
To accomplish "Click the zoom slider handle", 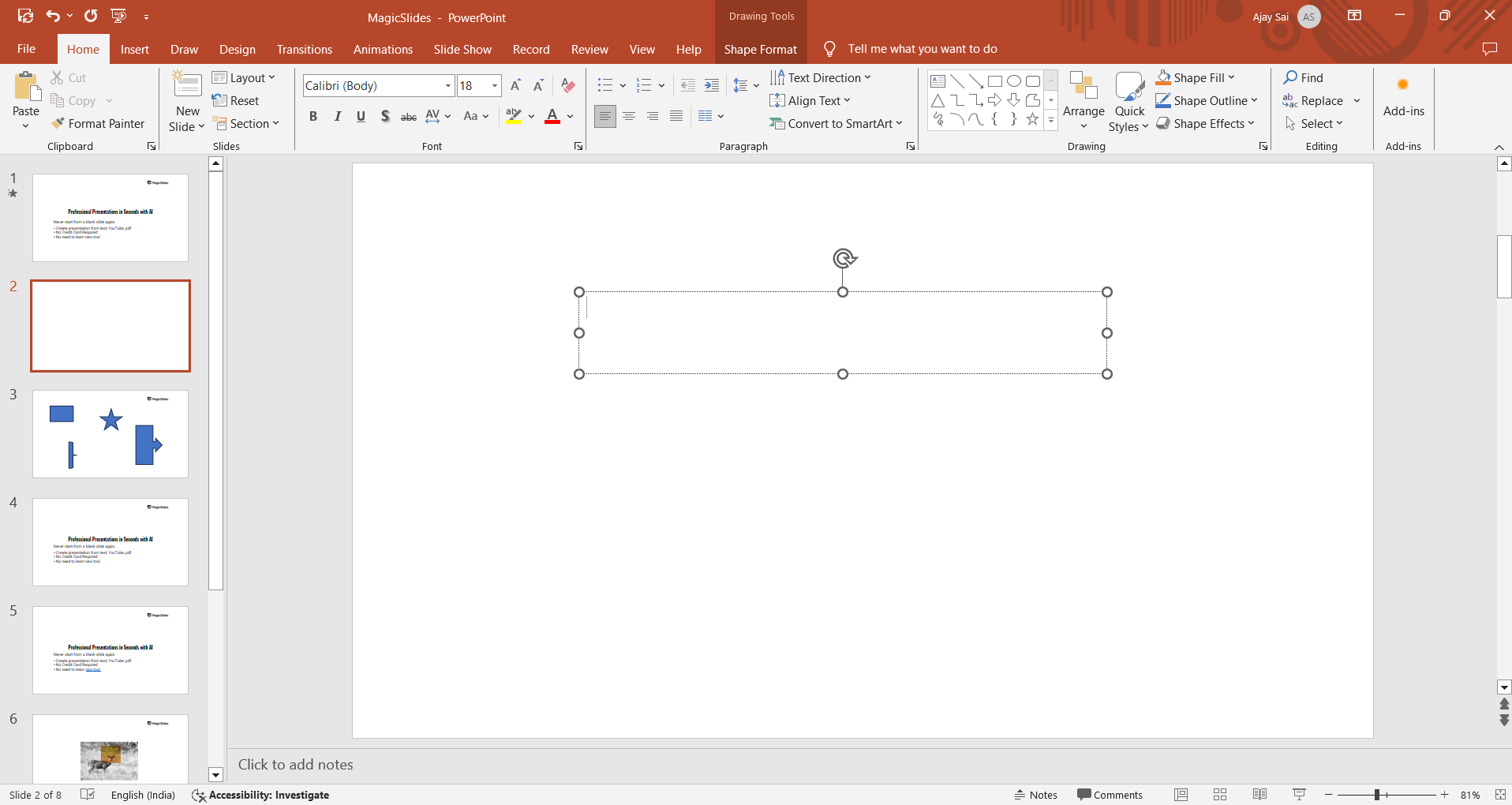I will click(1377, 795).
